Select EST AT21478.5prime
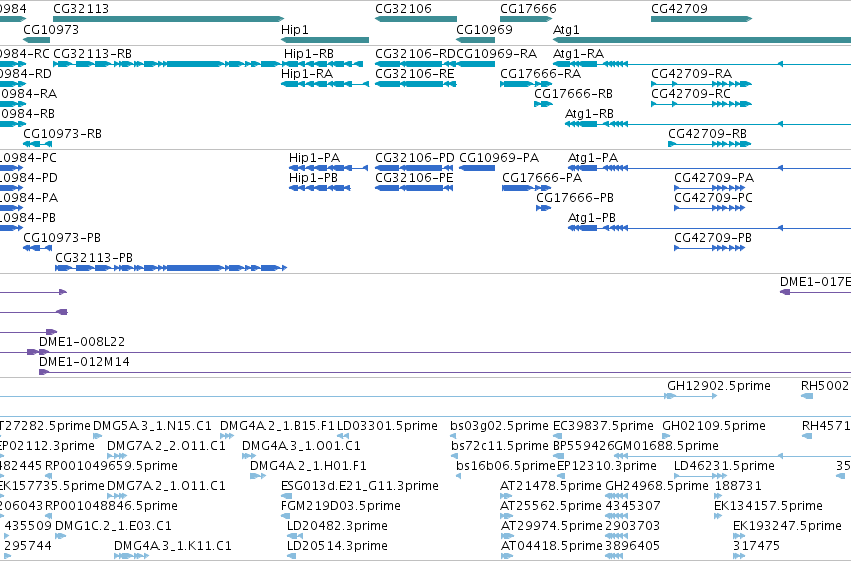This screenshot has width=851, height=561. [x=551, y=486]
